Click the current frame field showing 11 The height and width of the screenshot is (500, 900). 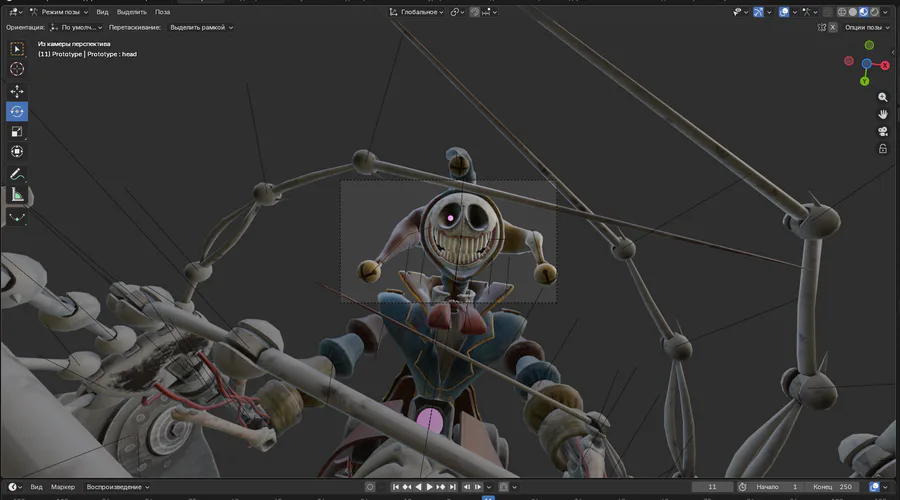712,487
